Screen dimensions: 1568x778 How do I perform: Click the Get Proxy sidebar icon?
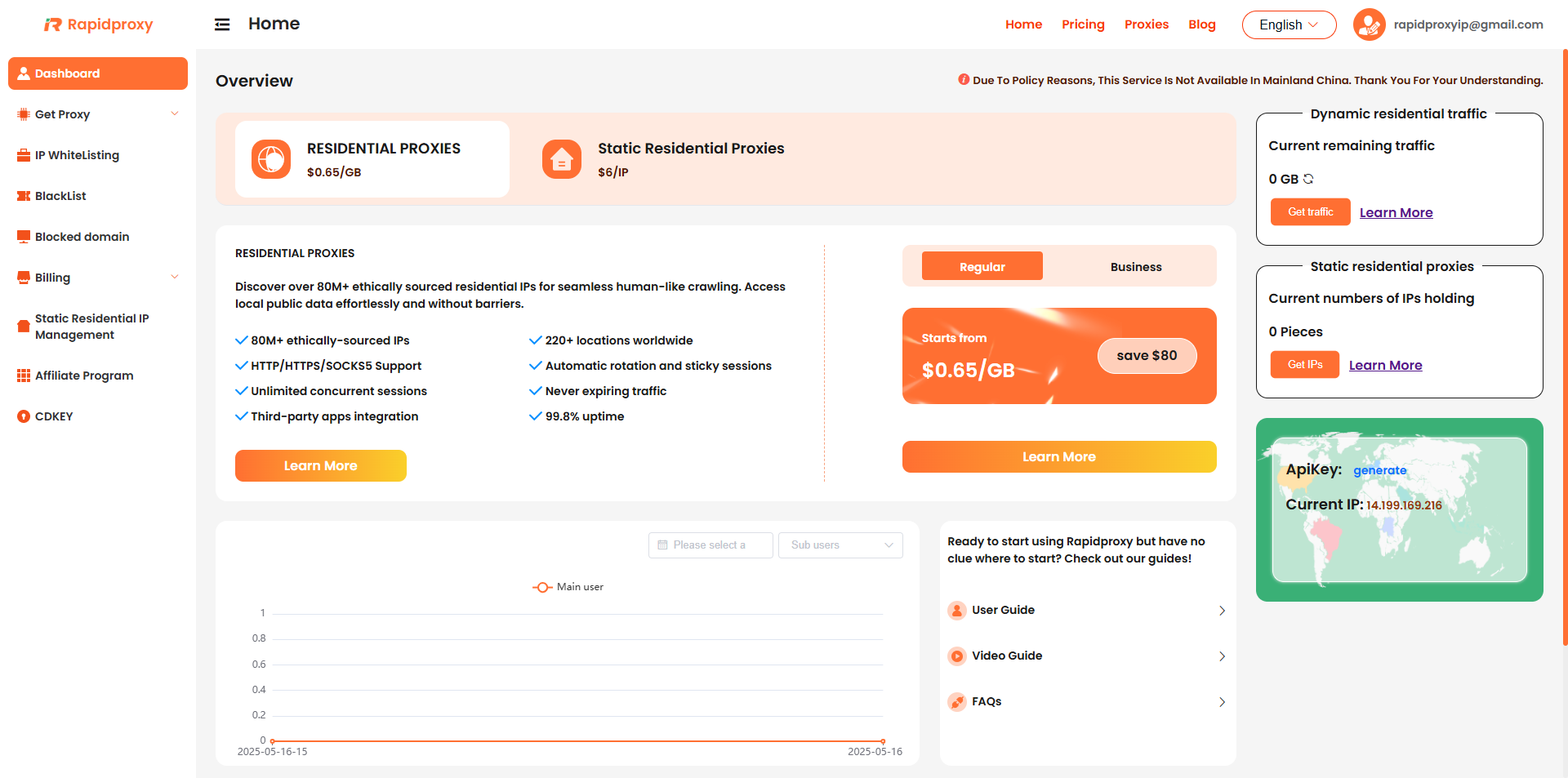(24, 114)
